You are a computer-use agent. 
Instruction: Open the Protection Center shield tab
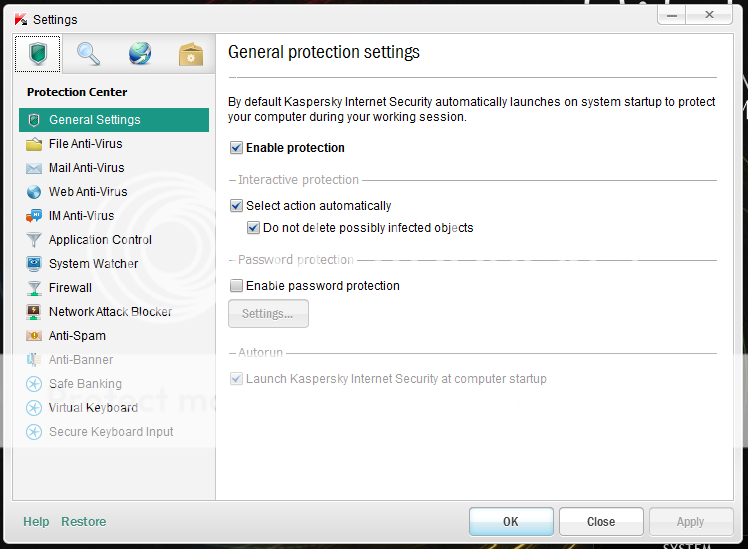point(38,53)
